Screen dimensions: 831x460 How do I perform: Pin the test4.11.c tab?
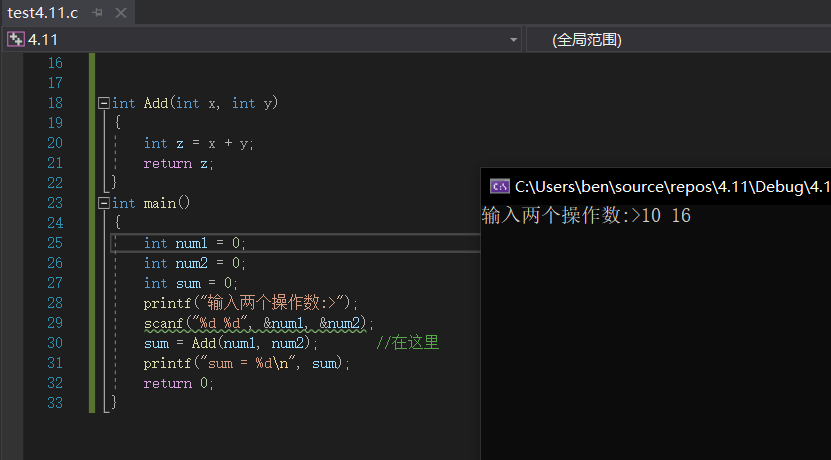click(x=97, y=13)
